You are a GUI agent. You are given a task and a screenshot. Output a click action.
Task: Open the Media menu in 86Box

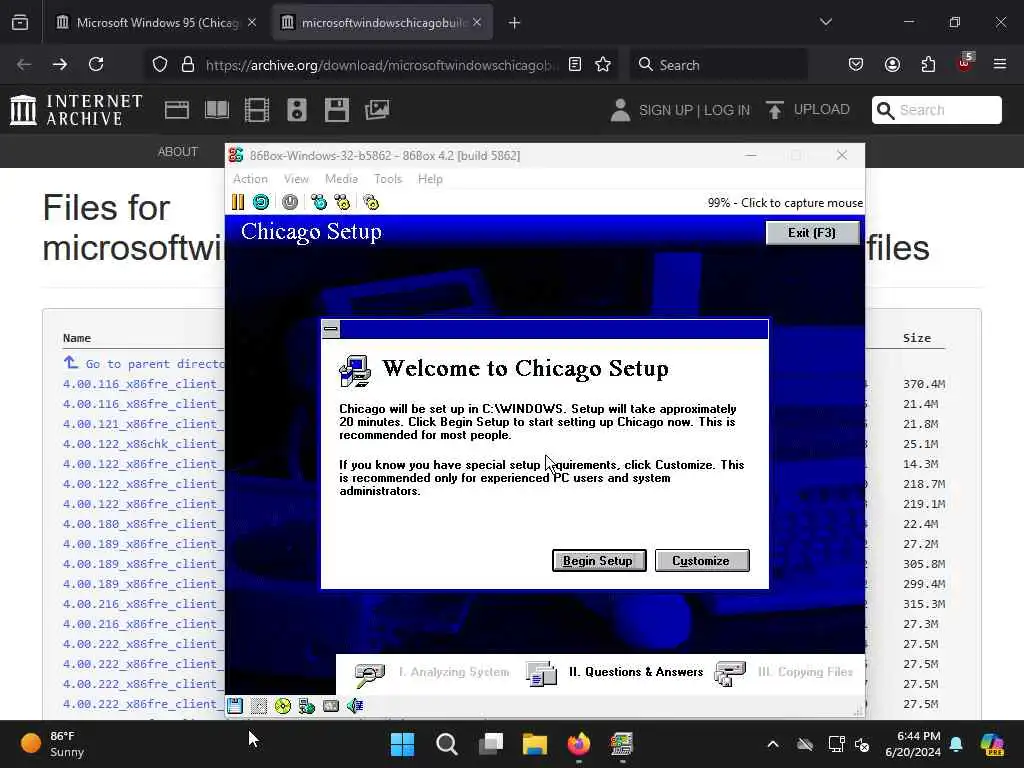[x=342, y=179]
